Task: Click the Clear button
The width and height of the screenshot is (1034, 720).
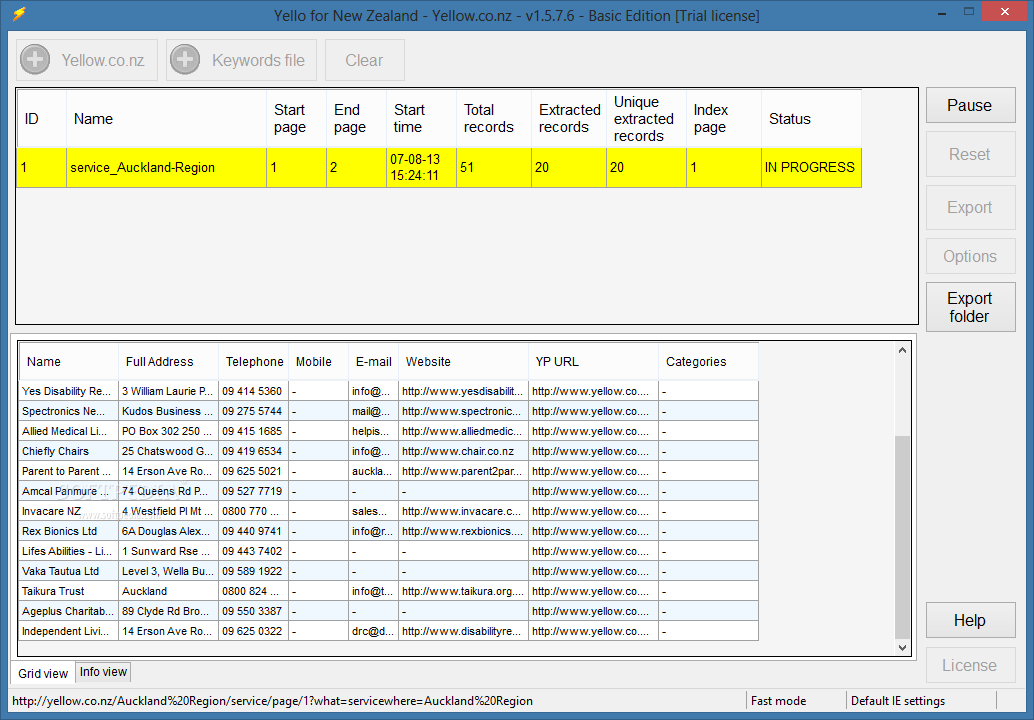Action: click(364, 60)
